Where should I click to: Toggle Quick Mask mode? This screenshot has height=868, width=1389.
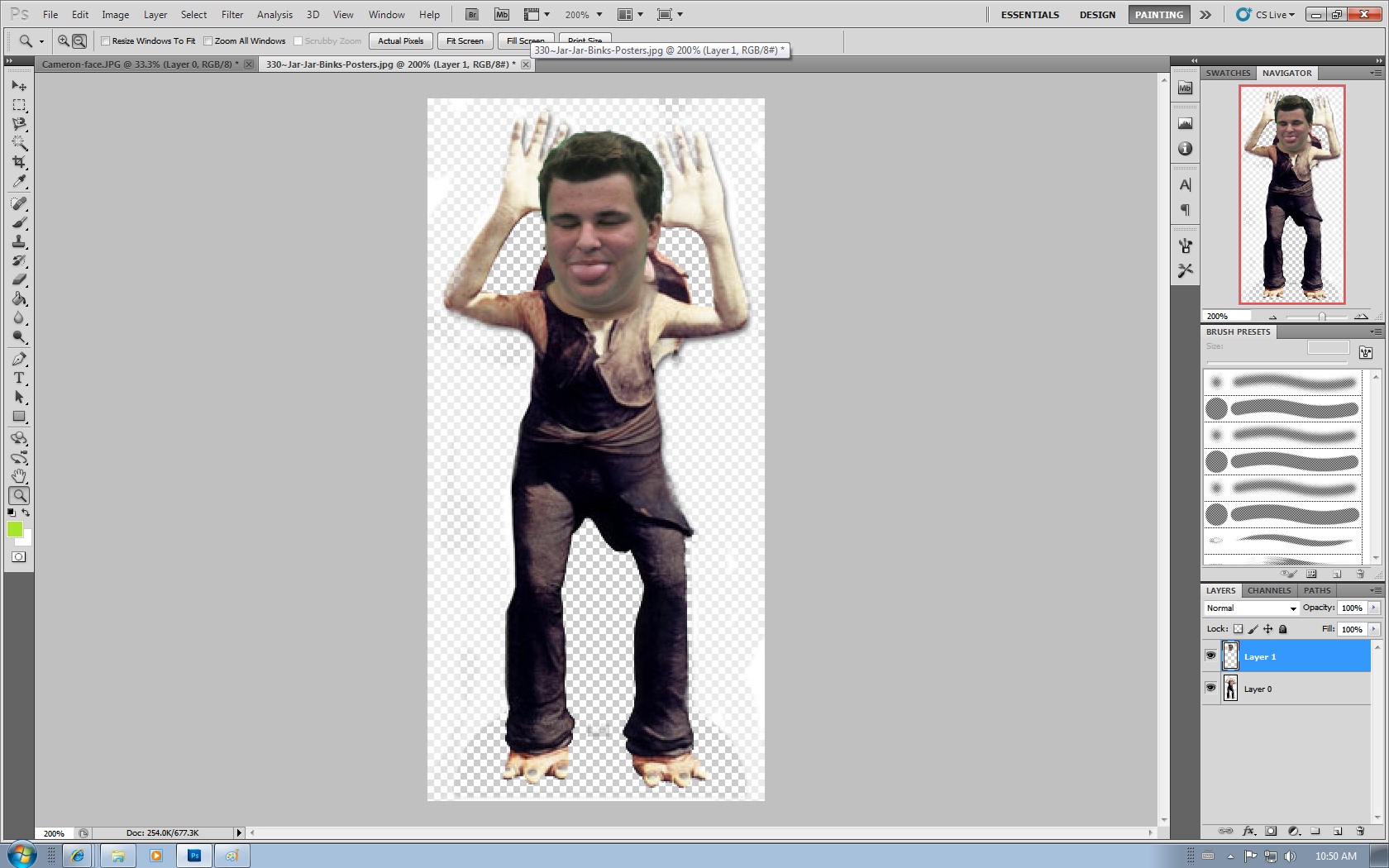[x=19, y=556]
